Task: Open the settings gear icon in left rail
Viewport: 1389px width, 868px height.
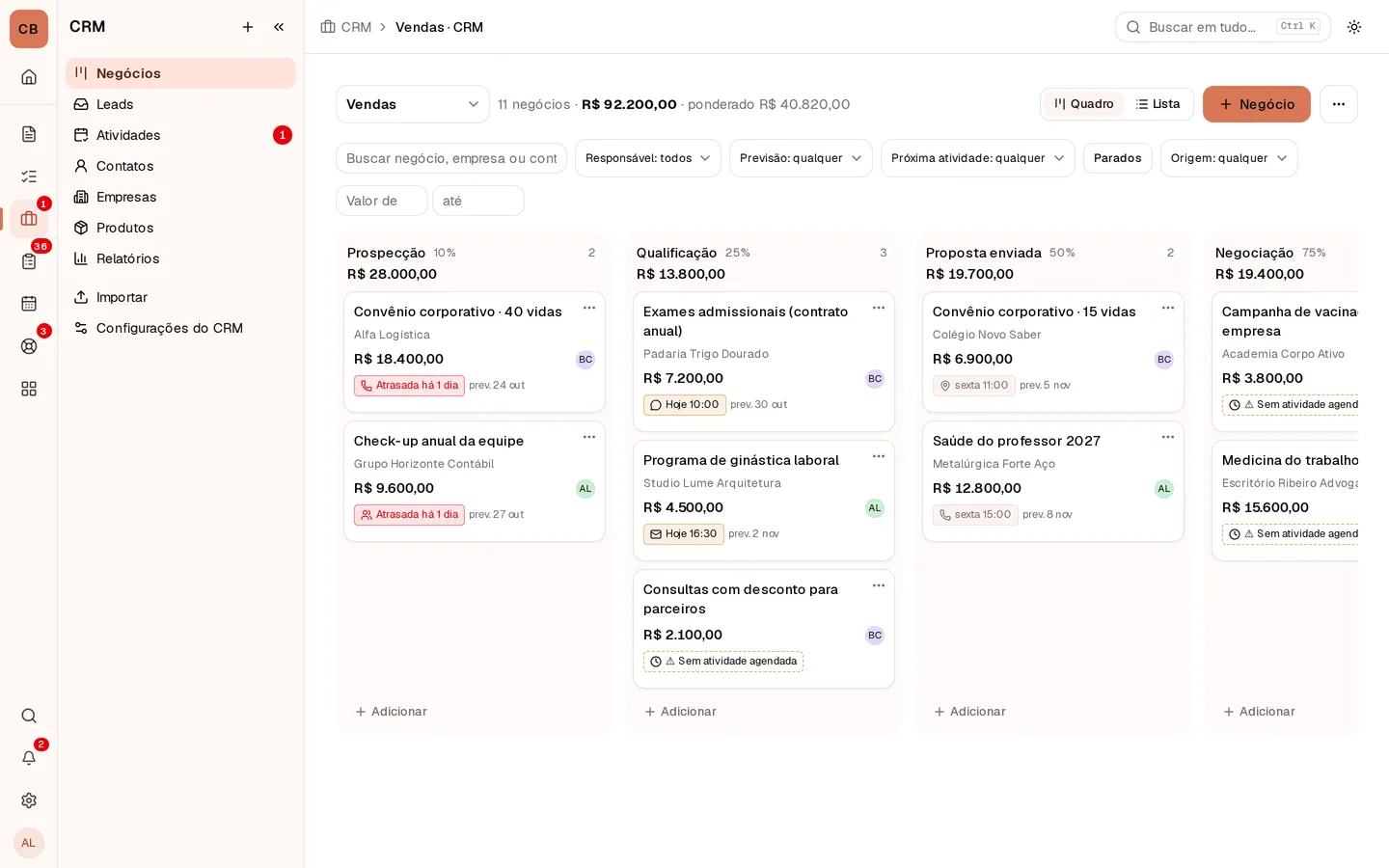Action: tap(29, 800)
